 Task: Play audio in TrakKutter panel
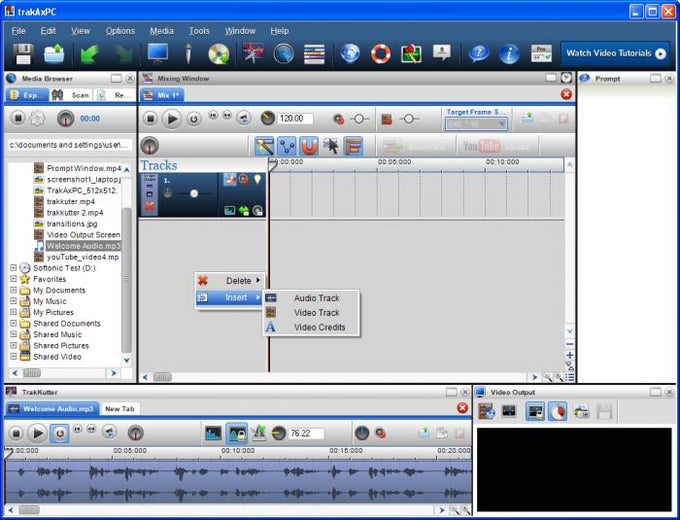(37, 433)
